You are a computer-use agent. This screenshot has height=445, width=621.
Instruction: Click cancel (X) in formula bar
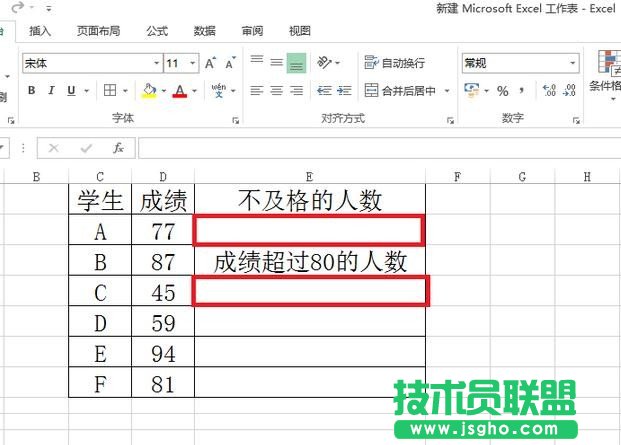[53, 148]
